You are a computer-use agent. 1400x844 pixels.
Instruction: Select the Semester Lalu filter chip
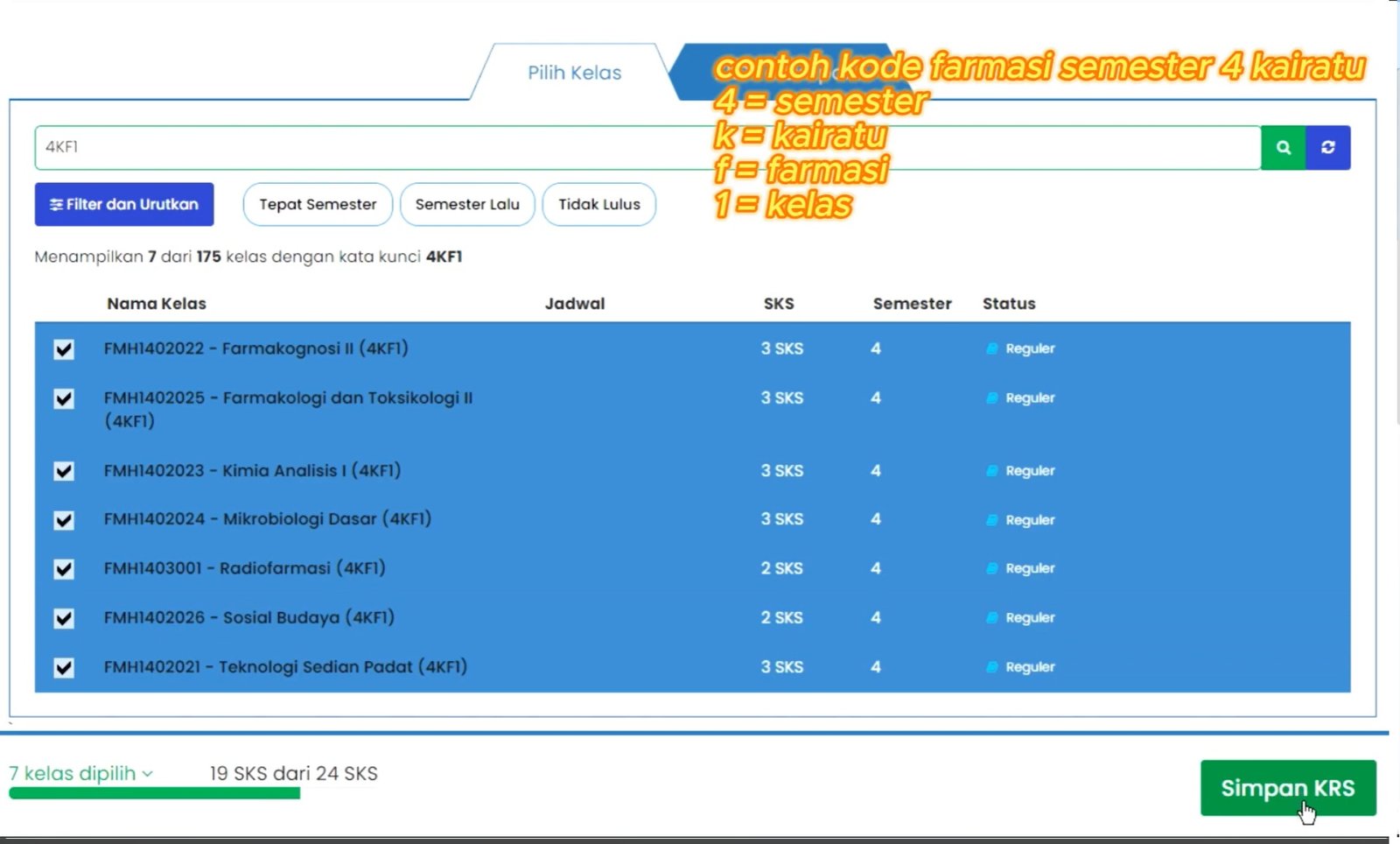(x=467, y=204)
